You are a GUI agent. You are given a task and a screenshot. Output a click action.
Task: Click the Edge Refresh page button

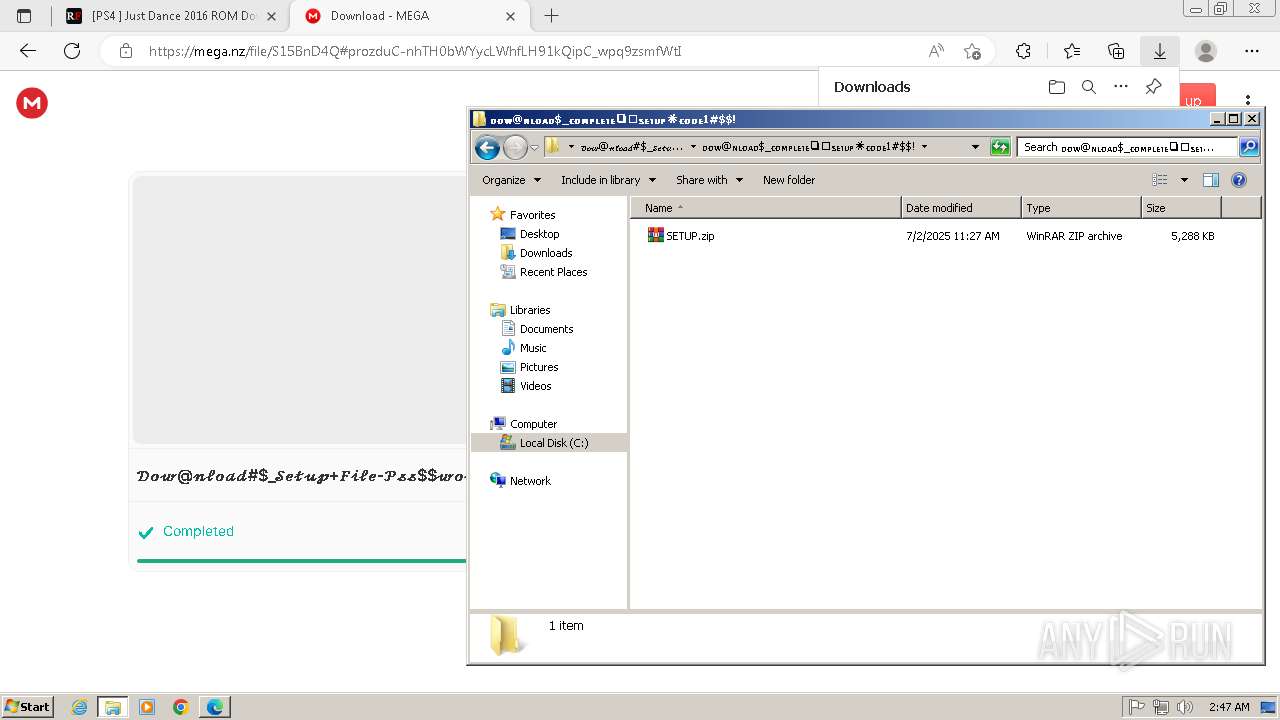click(x=72, y=51)
